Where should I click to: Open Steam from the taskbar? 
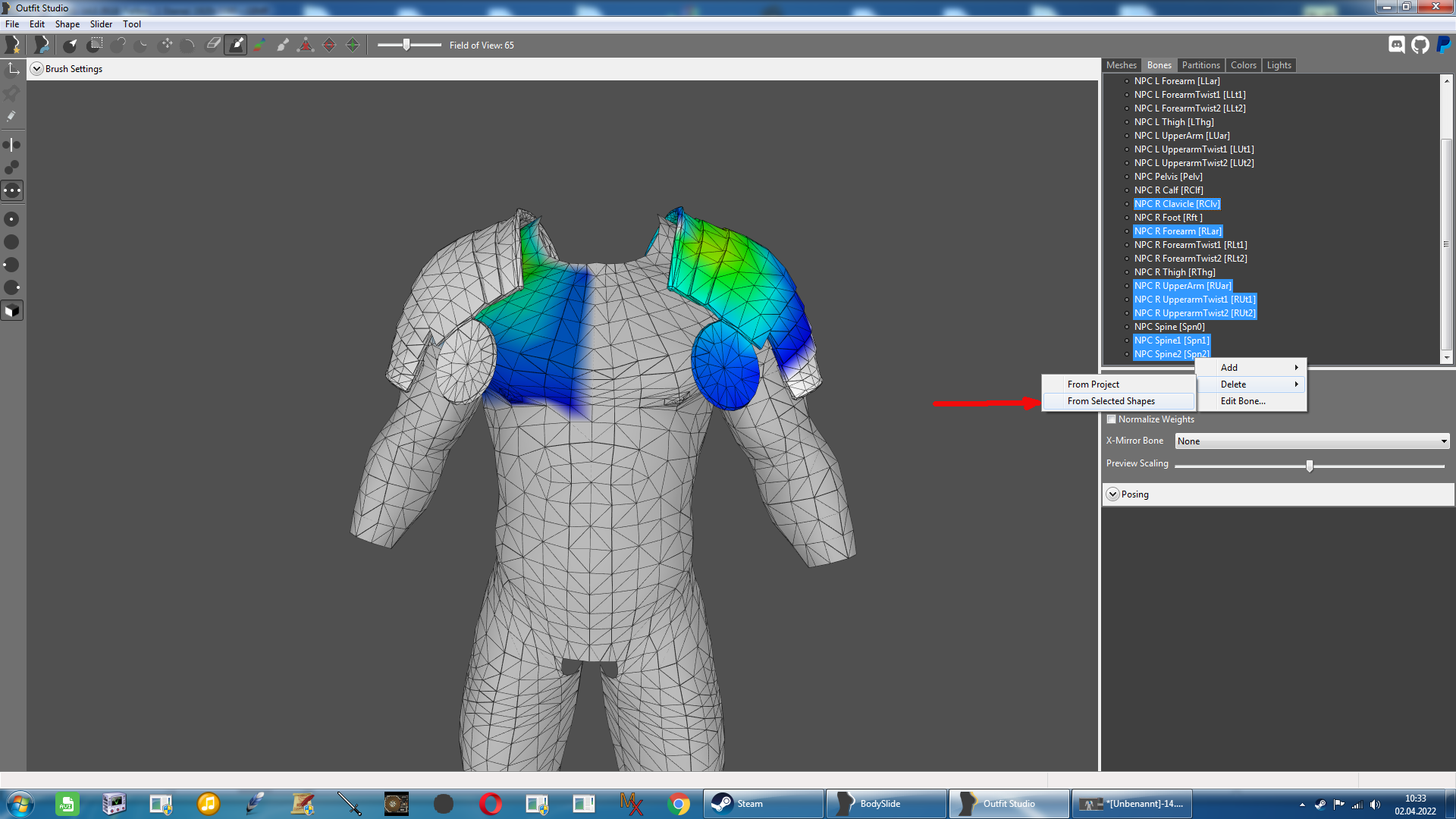(x=764, y=804)
